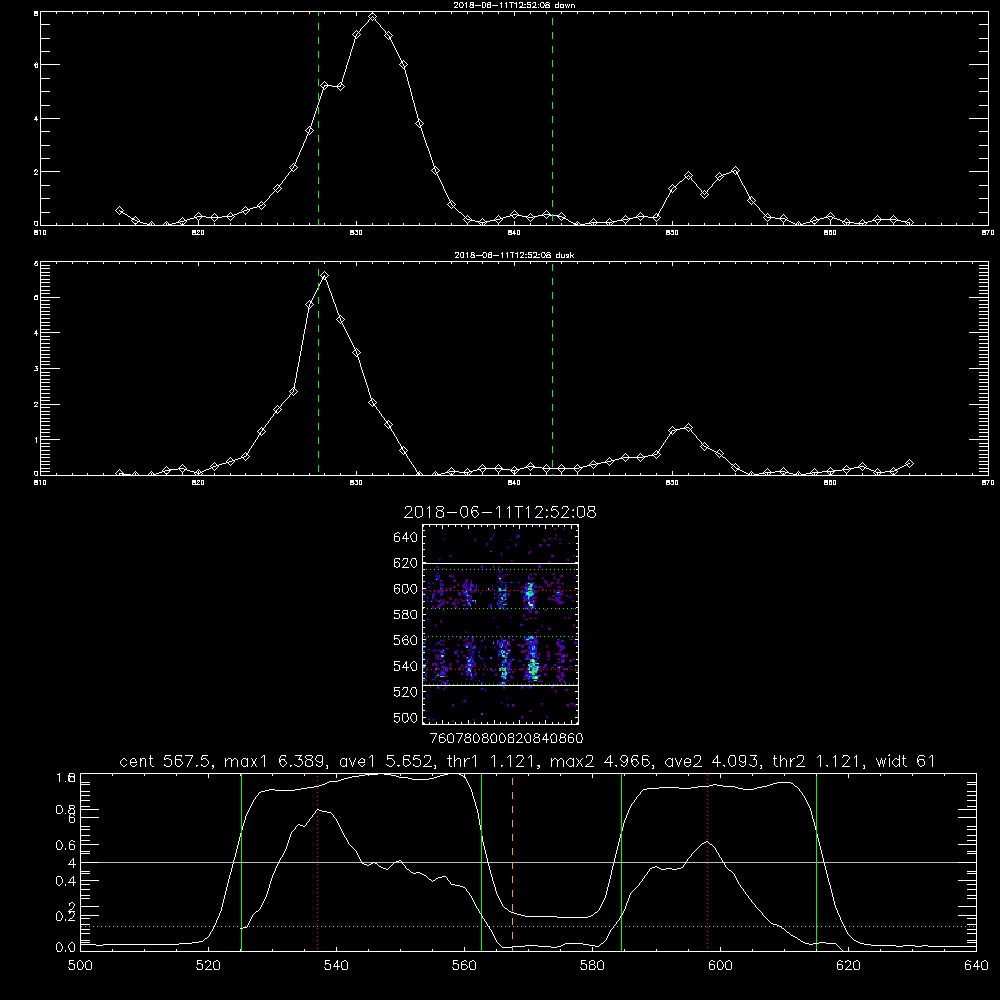This screenshot has height=1000, width=1000.
Task: Click the green vertical line near 563 in bottom plot
Action: (482, 862)
